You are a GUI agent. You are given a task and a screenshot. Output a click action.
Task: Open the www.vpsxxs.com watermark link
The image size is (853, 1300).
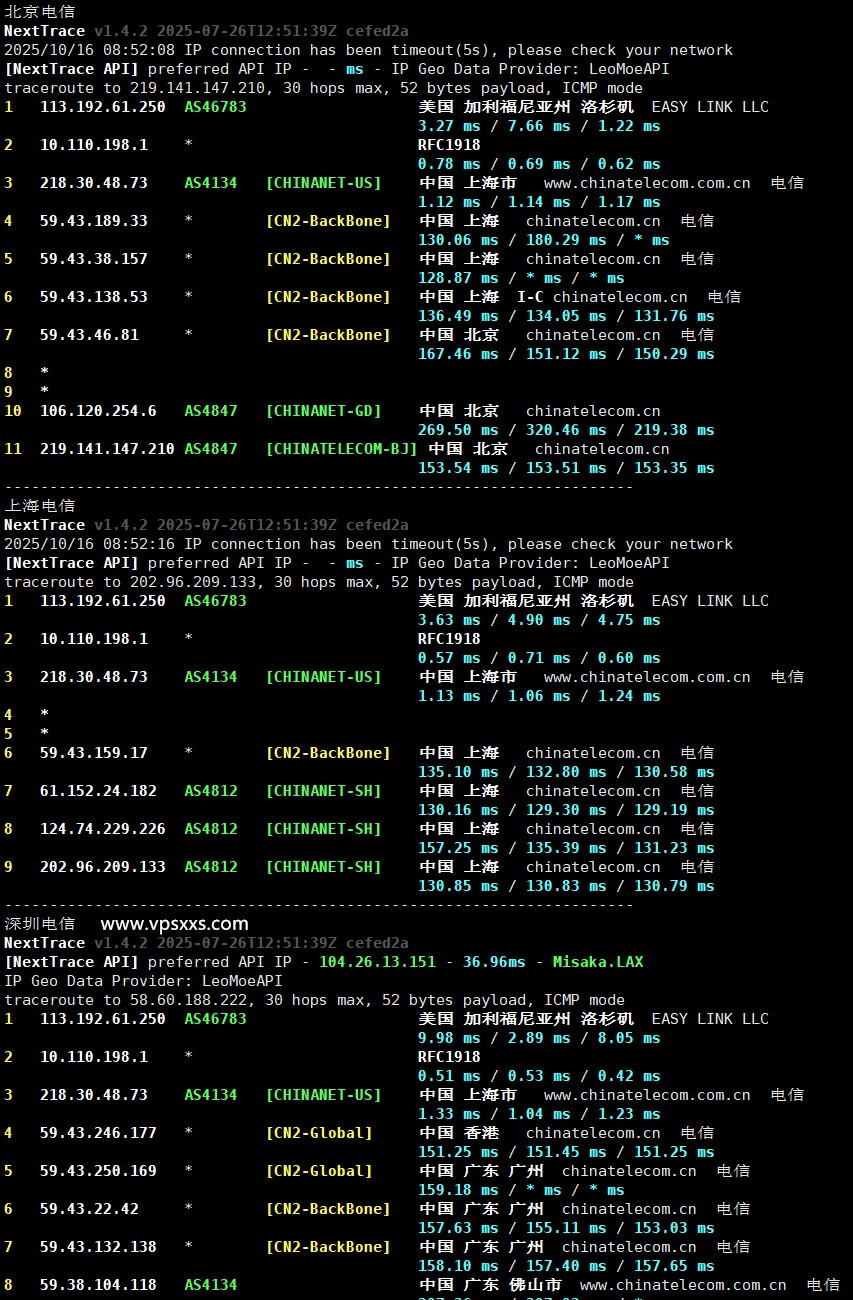(174, 924)
